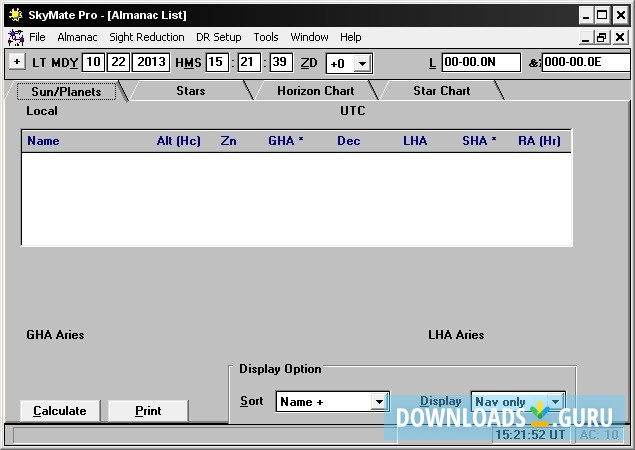Open the MDI document icon beside File
The image size is (635, 450).
16,37
